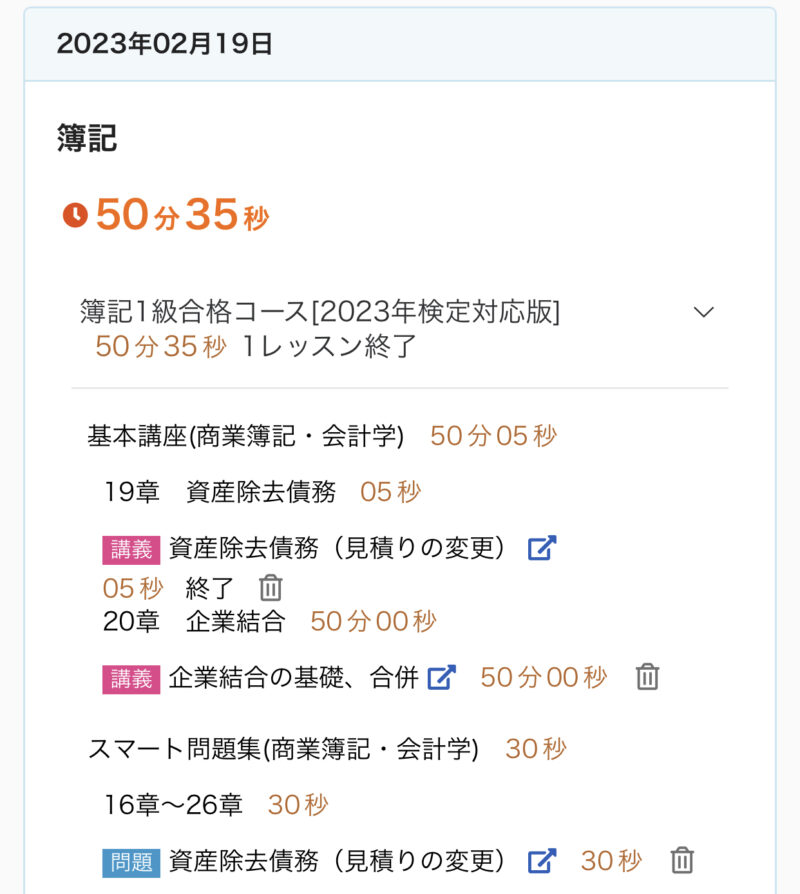Click the 講義 badge beside 企業結合の基礎、合併
The image size is (800, 894).
(131, 678)
